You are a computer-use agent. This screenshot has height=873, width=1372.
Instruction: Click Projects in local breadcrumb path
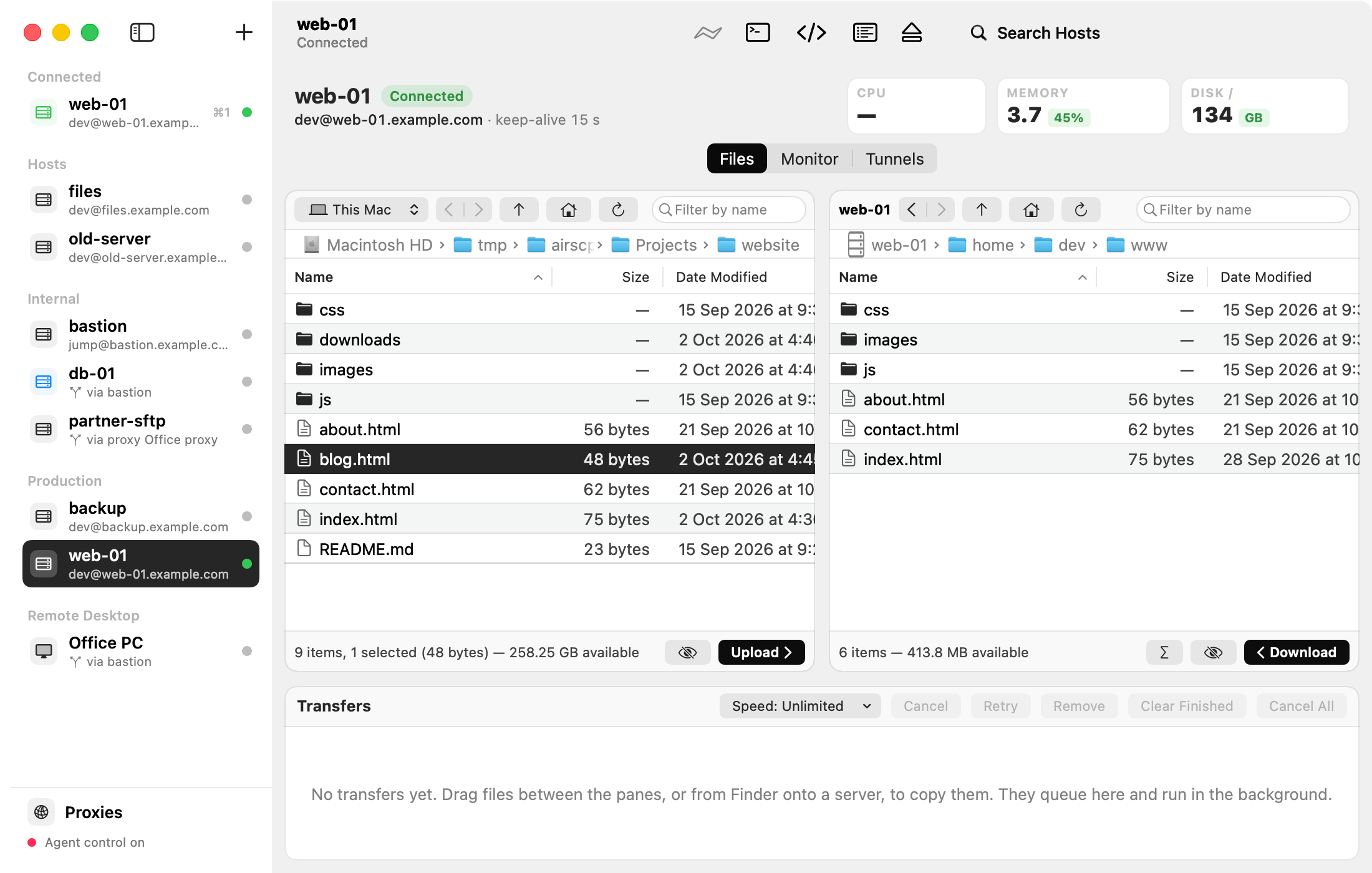[654, 245]
